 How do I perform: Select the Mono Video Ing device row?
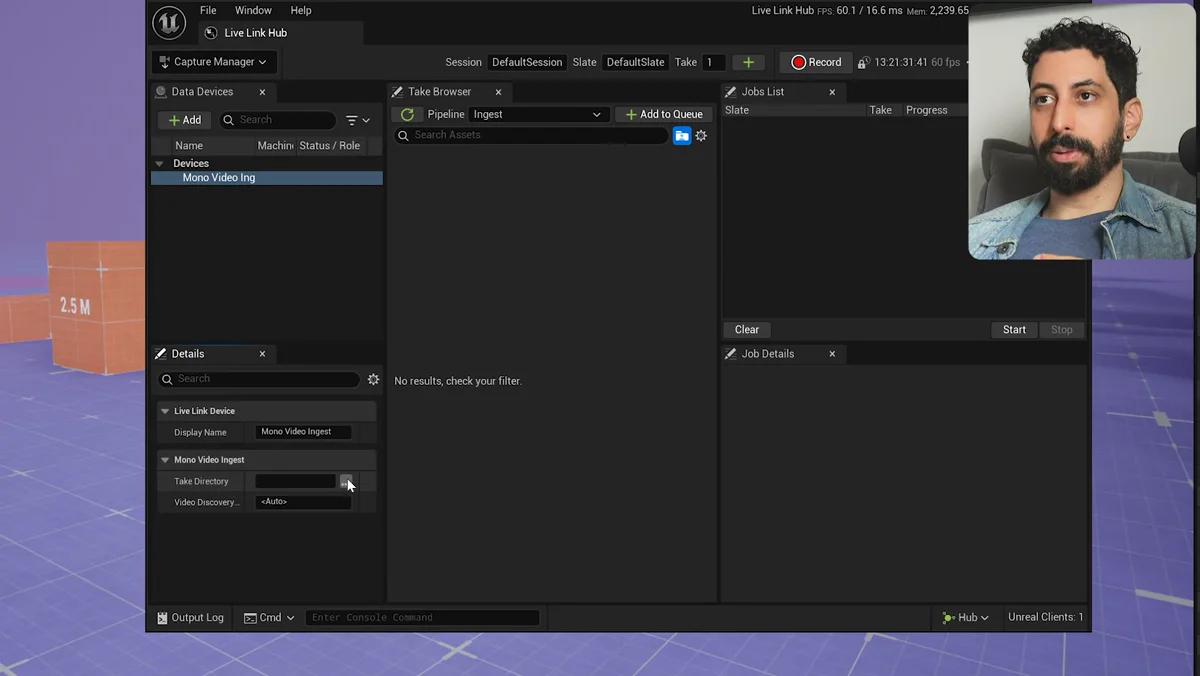click(267, 178)
